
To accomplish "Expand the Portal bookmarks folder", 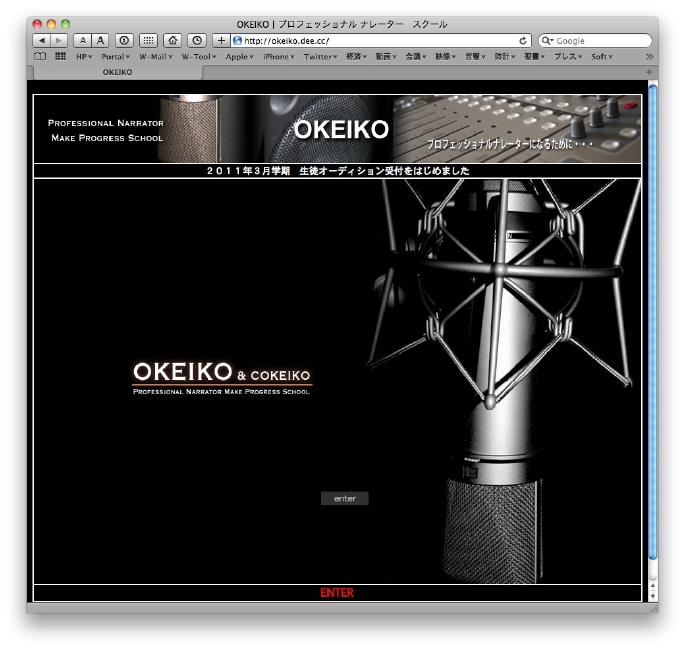I will point(115,57).
